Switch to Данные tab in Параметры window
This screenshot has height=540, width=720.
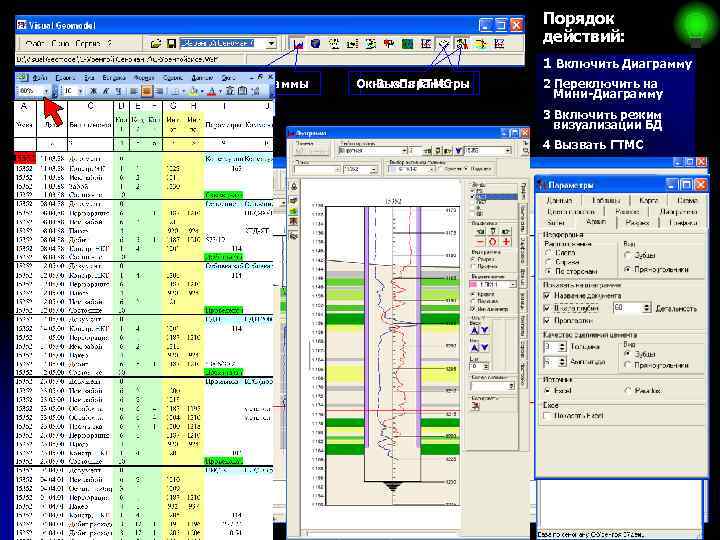tap(559, 200)
